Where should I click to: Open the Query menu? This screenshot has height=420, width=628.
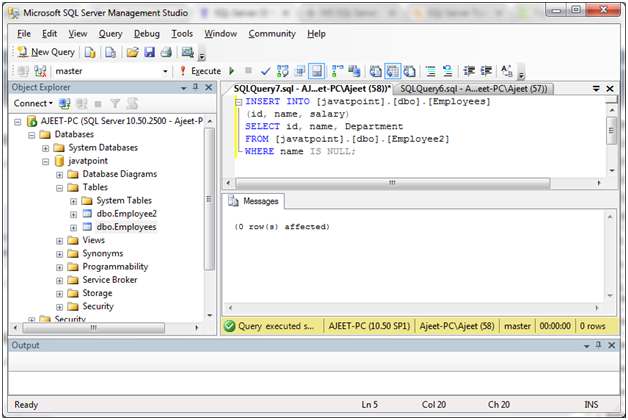click(111, 34)
